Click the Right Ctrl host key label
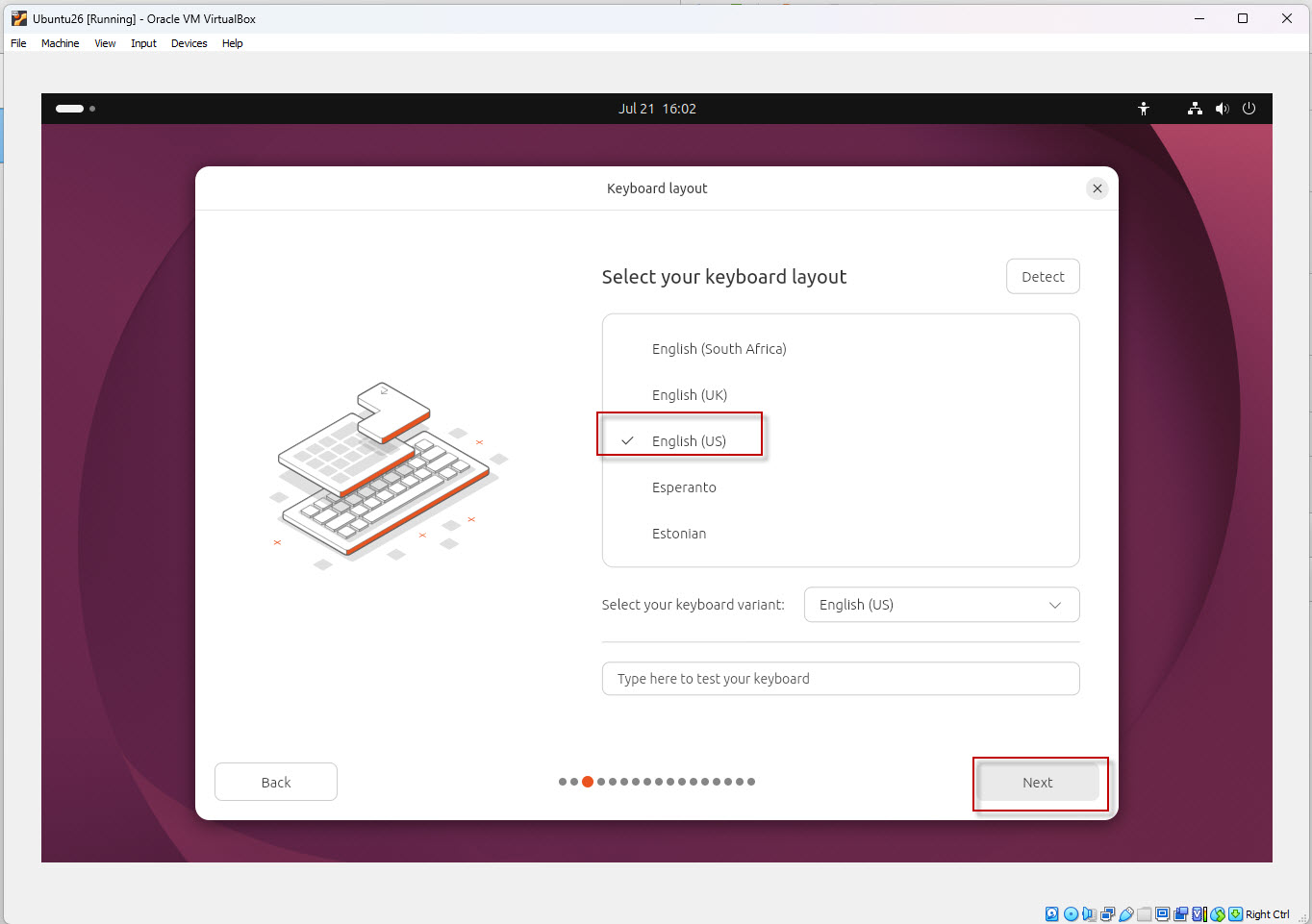Screen dimensions: 1312x924 [x=1268, y=914]
